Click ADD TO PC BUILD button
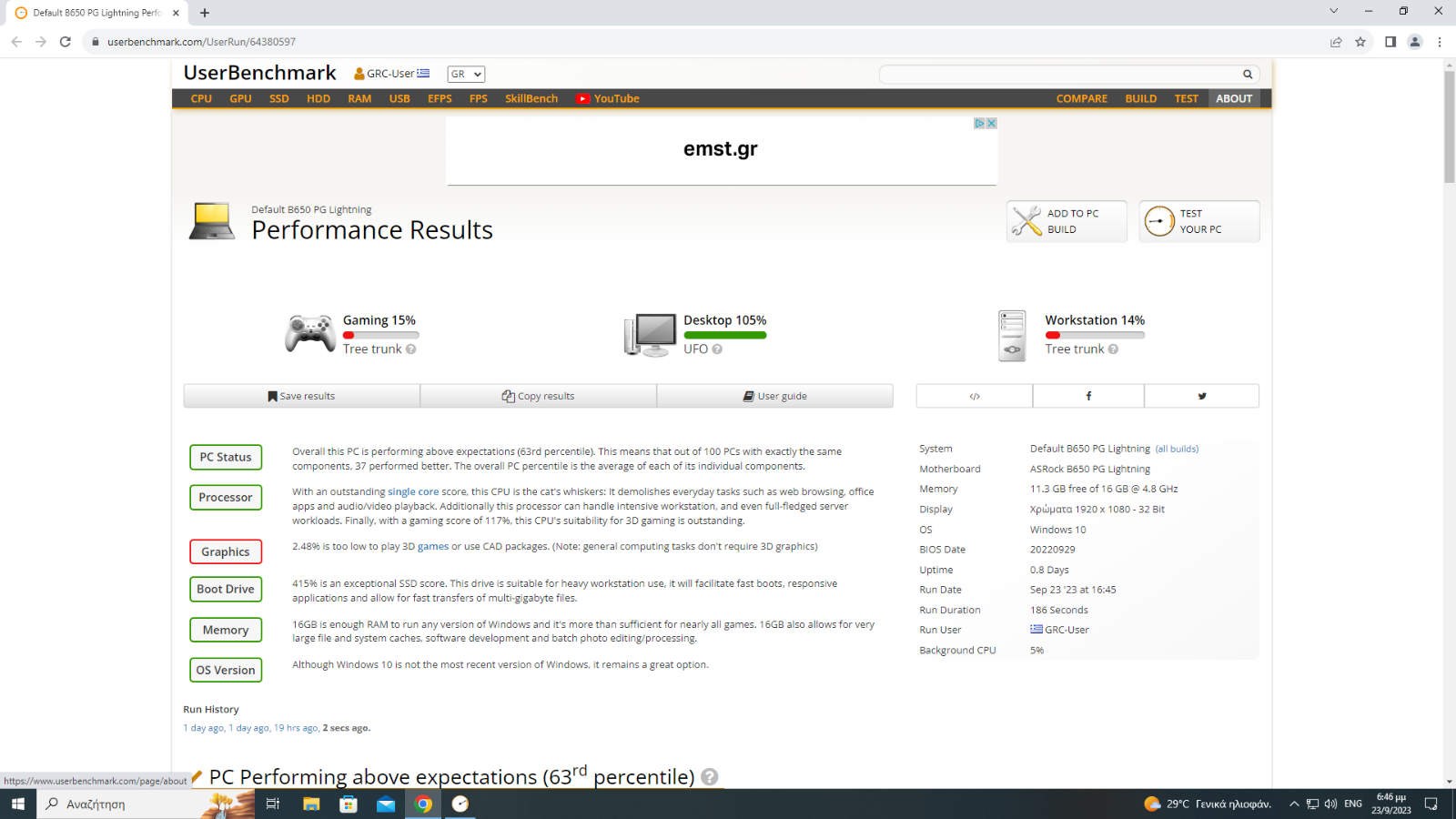 [x=1067, y=221]
